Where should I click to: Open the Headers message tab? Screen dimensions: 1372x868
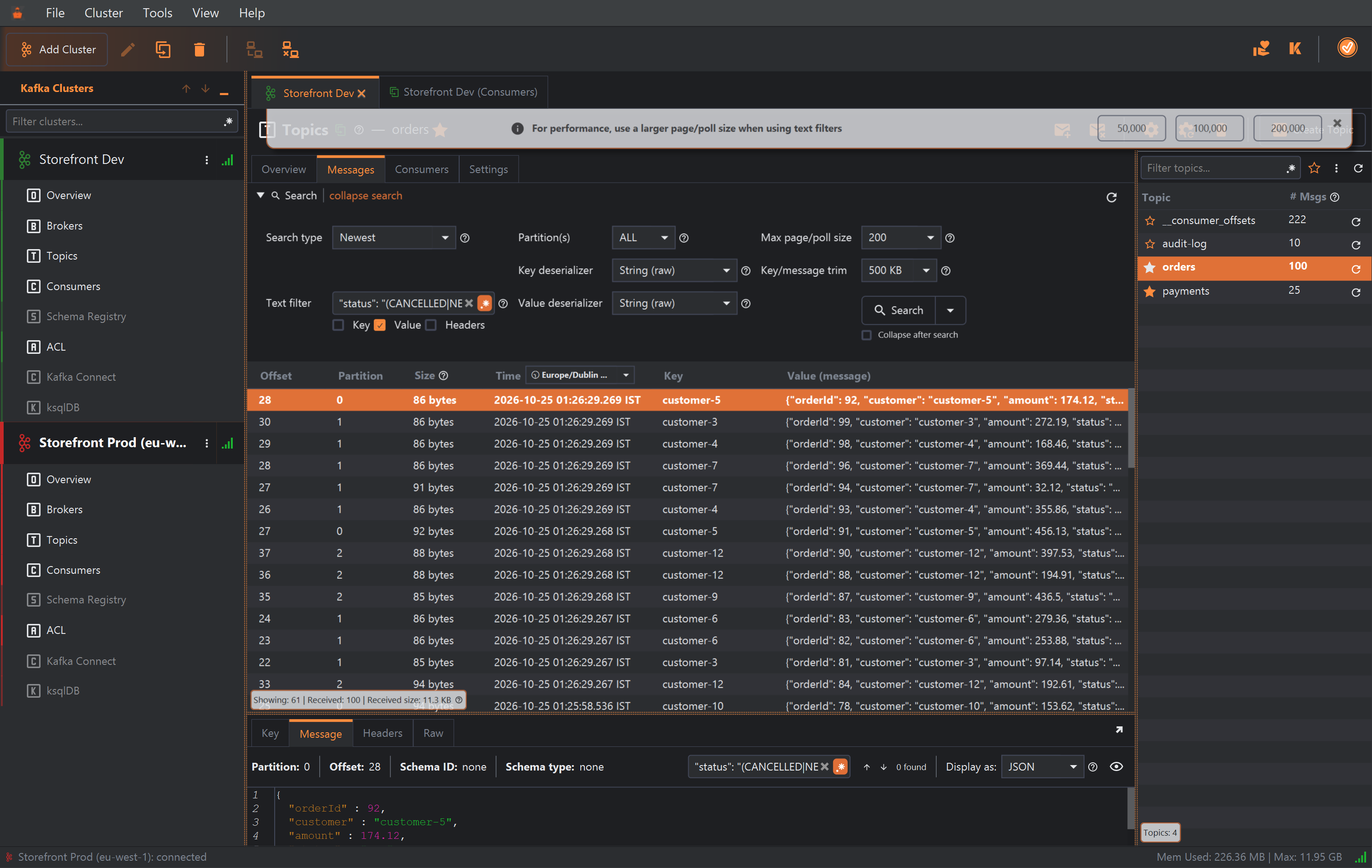[x=382, y=733]
